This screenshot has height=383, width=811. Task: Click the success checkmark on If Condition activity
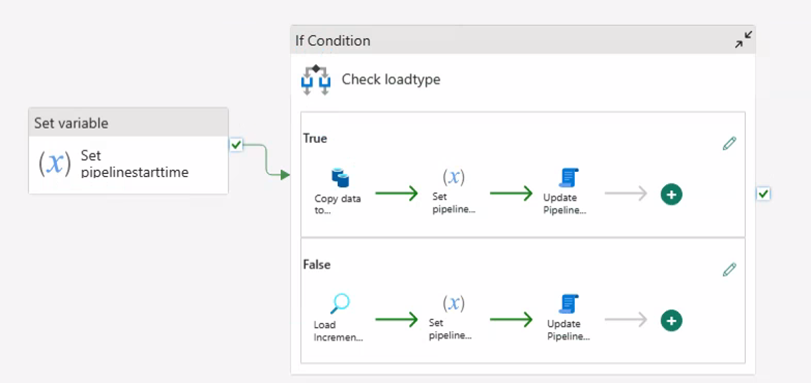point(763,194)
